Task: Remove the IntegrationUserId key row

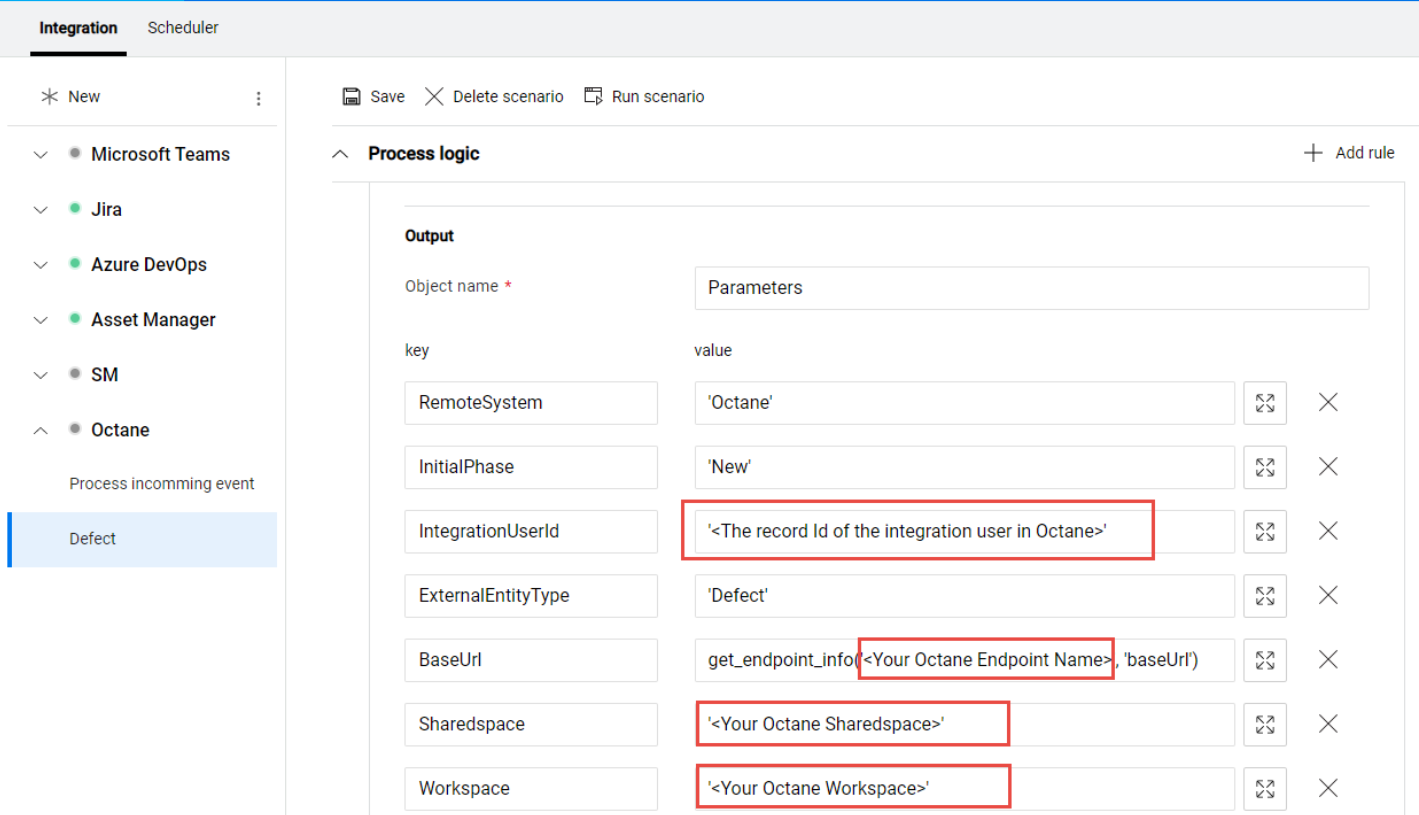Action: pyautogui.click(x=1328, y=531)
